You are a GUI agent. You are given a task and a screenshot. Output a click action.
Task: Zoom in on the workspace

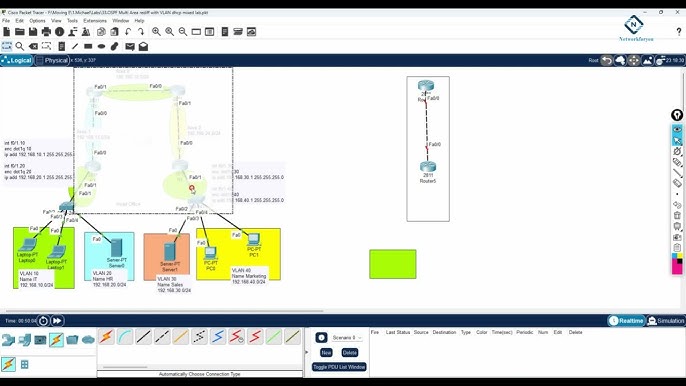(156, 32)
